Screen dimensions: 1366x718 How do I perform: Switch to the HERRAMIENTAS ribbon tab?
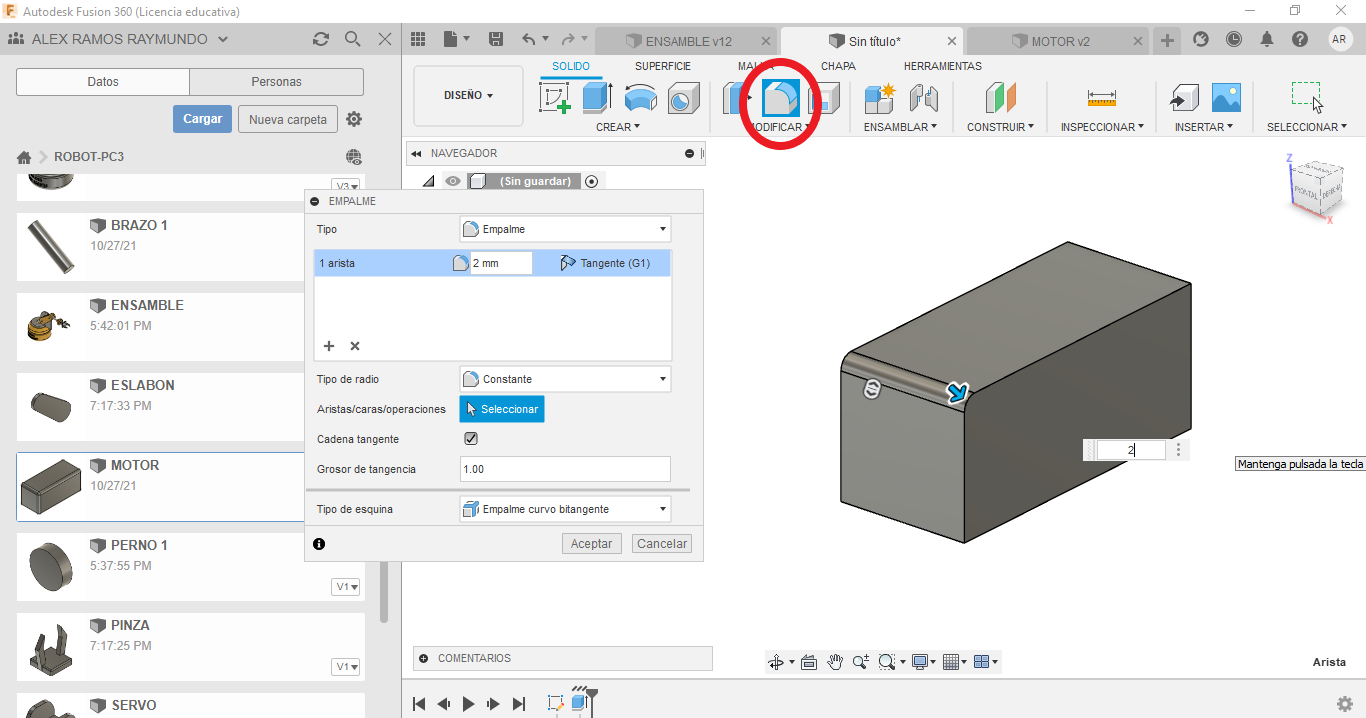(943, 66)
